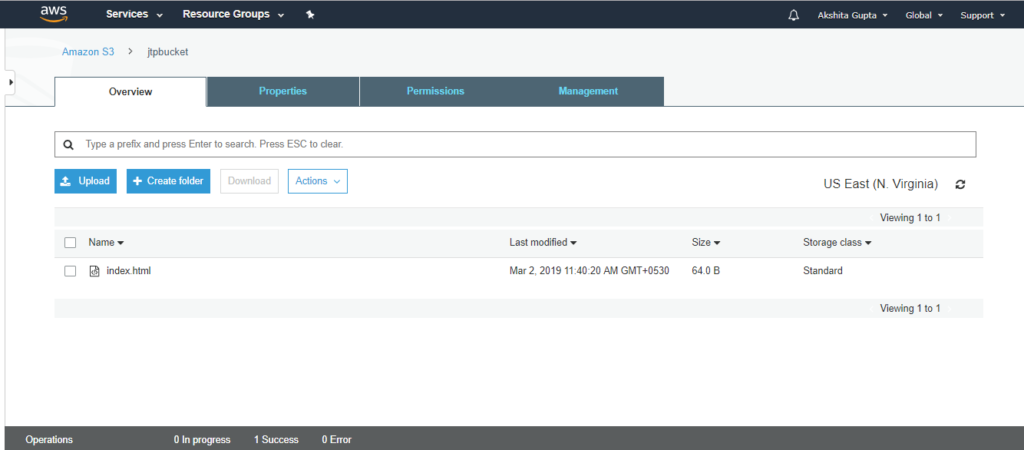Click the Standard storage class value
Screen dimensions: 1024x450
pyautogui.click(x=823, y=270)
